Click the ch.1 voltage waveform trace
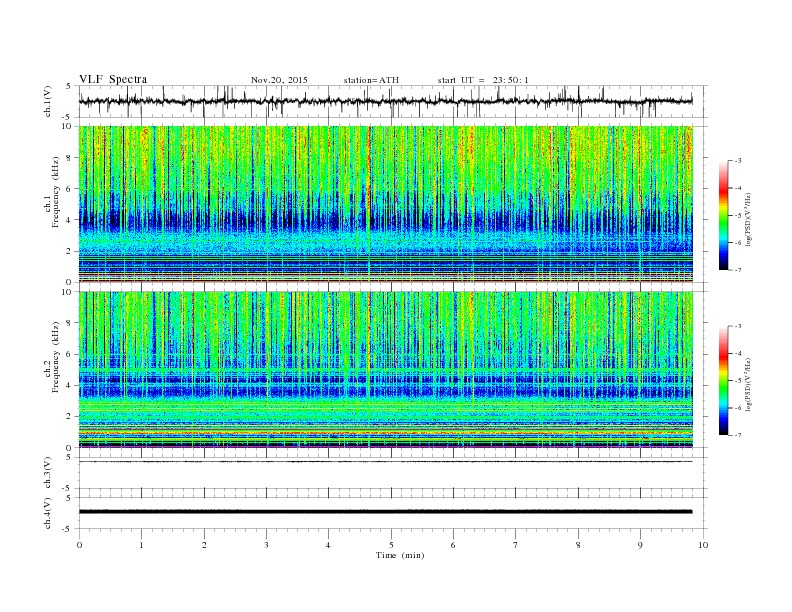 385,101
